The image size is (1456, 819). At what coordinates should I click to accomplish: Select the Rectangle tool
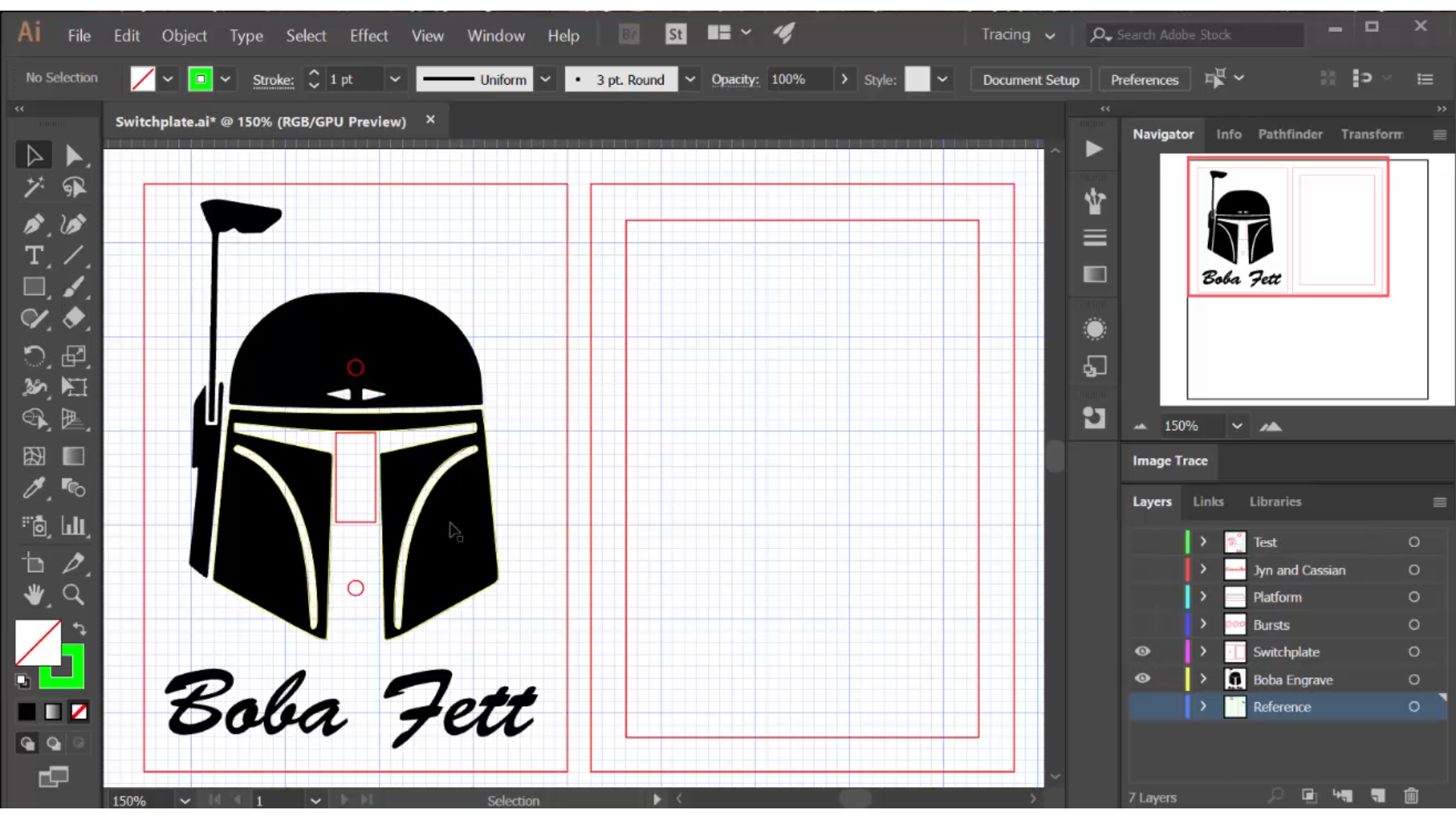33,287
